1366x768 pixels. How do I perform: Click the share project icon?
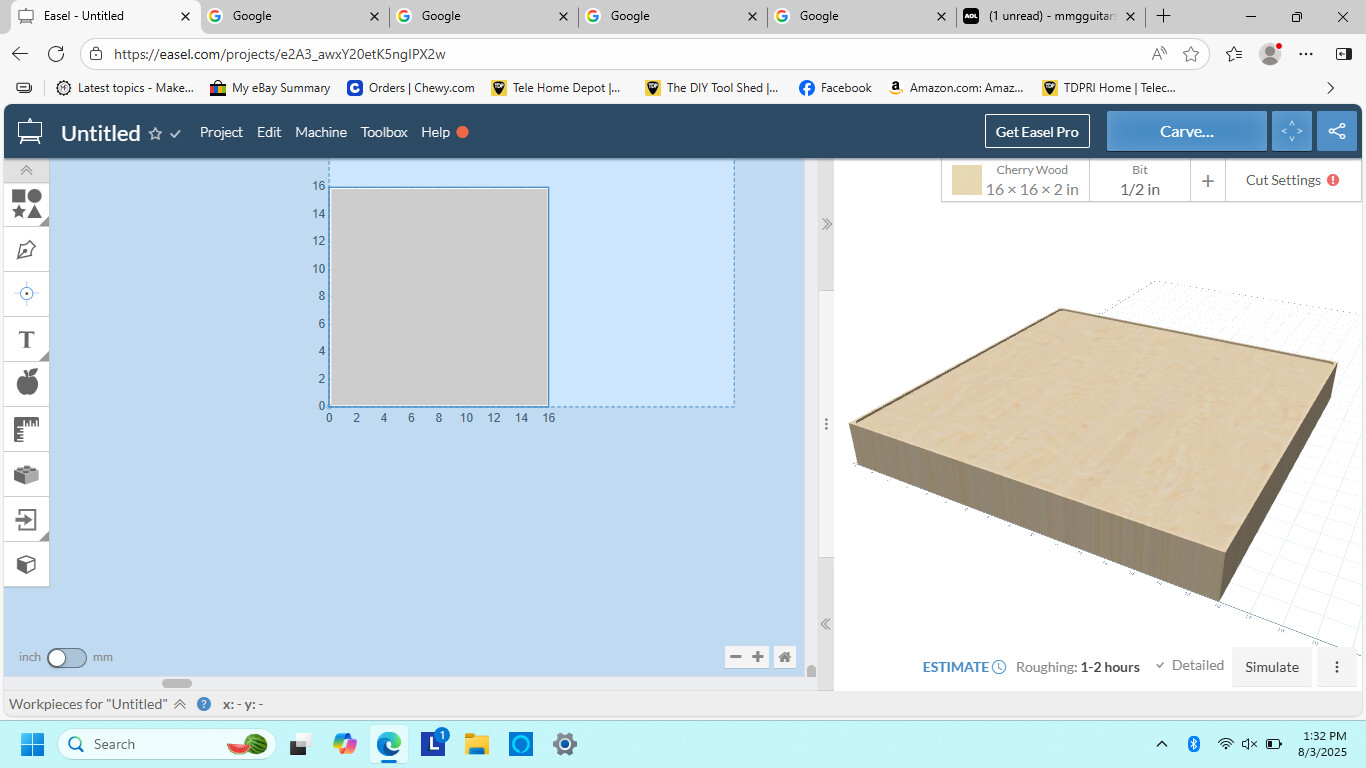pos(1337,132)
